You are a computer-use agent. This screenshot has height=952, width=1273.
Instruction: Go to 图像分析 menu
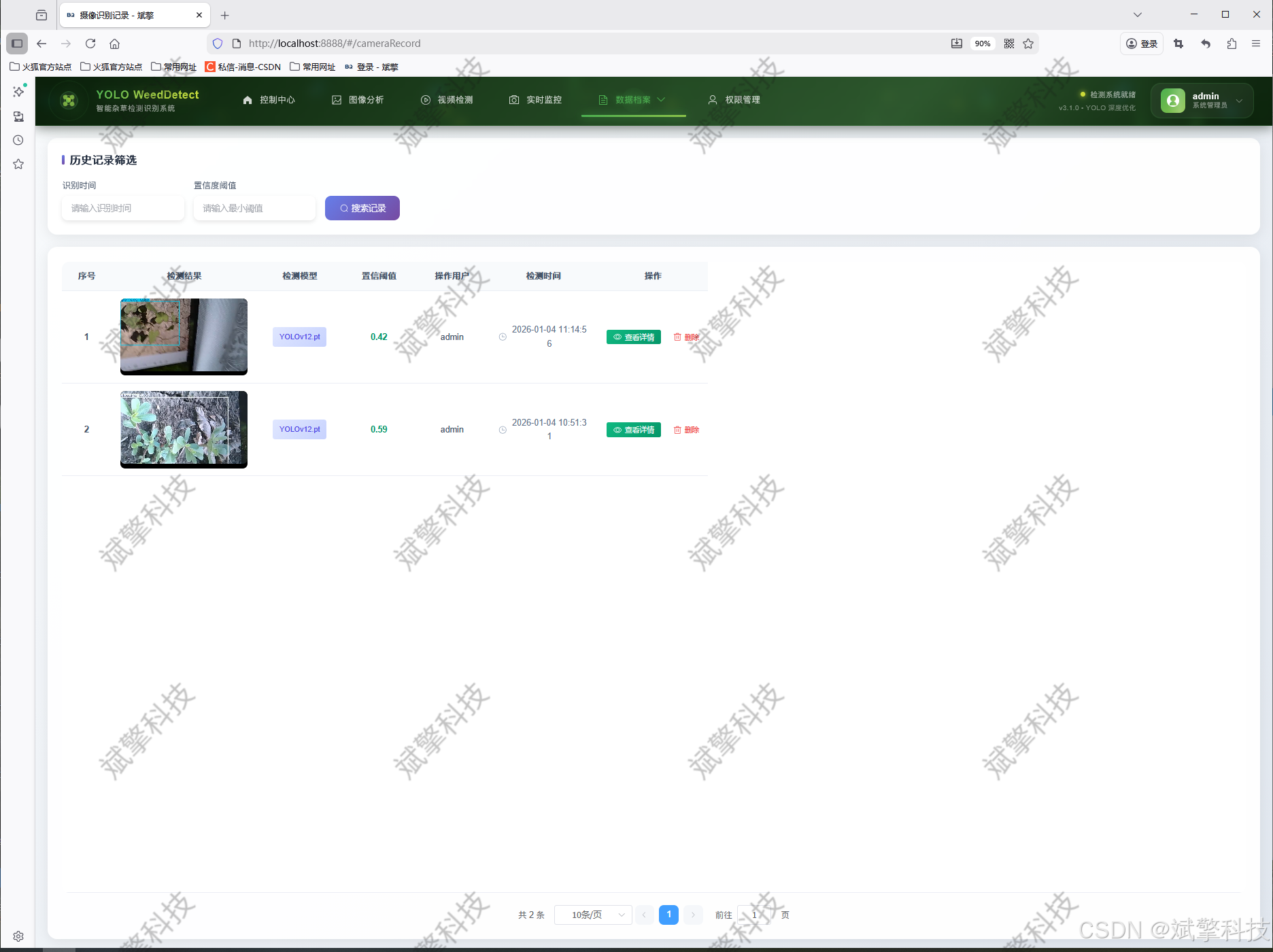point(358,100)
